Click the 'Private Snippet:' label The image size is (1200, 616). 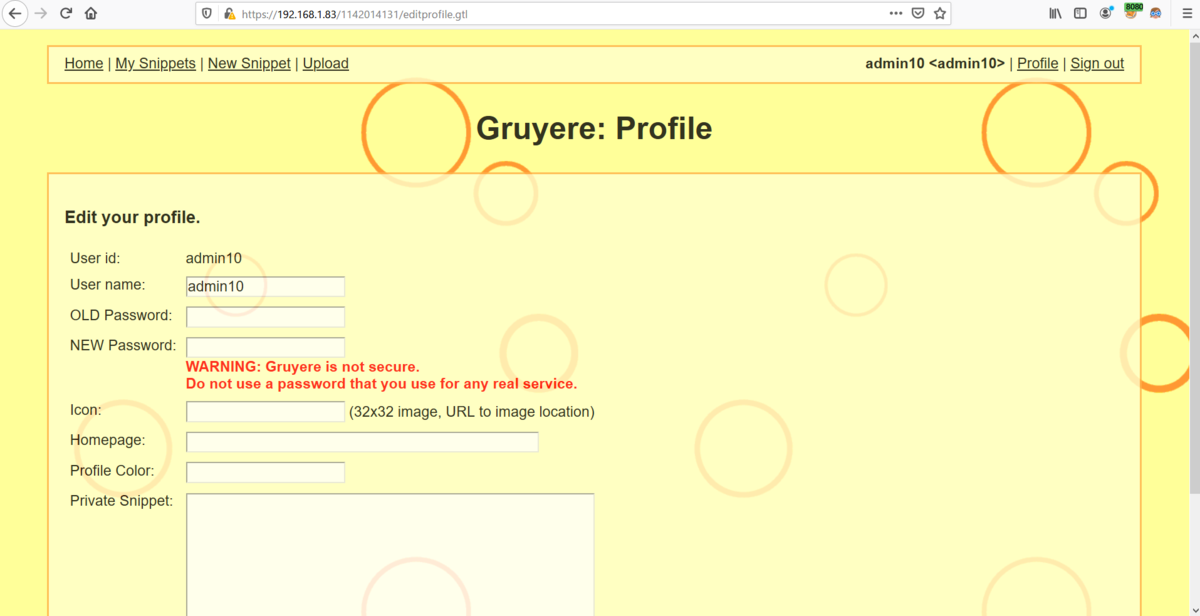point(121,500)
